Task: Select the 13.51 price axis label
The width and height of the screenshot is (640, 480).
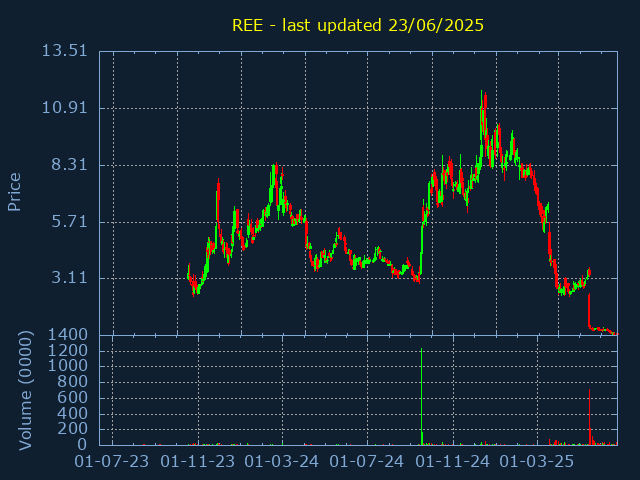Action: pyautogui.click(x=64, y=51)
